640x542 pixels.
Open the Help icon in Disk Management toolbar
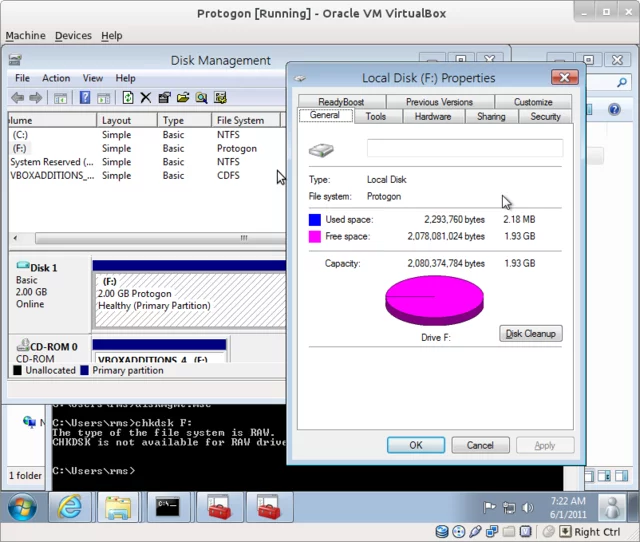click(x=85, y=98)
